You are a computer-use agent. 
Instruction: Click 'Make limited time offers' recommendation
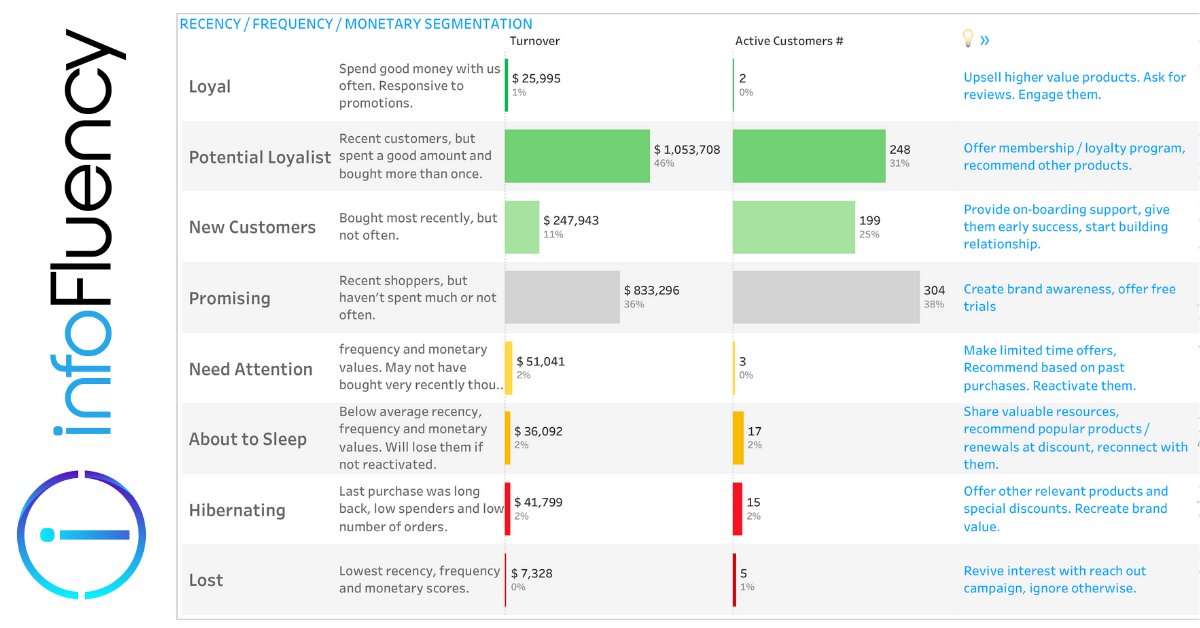[x=1050, y=368]
